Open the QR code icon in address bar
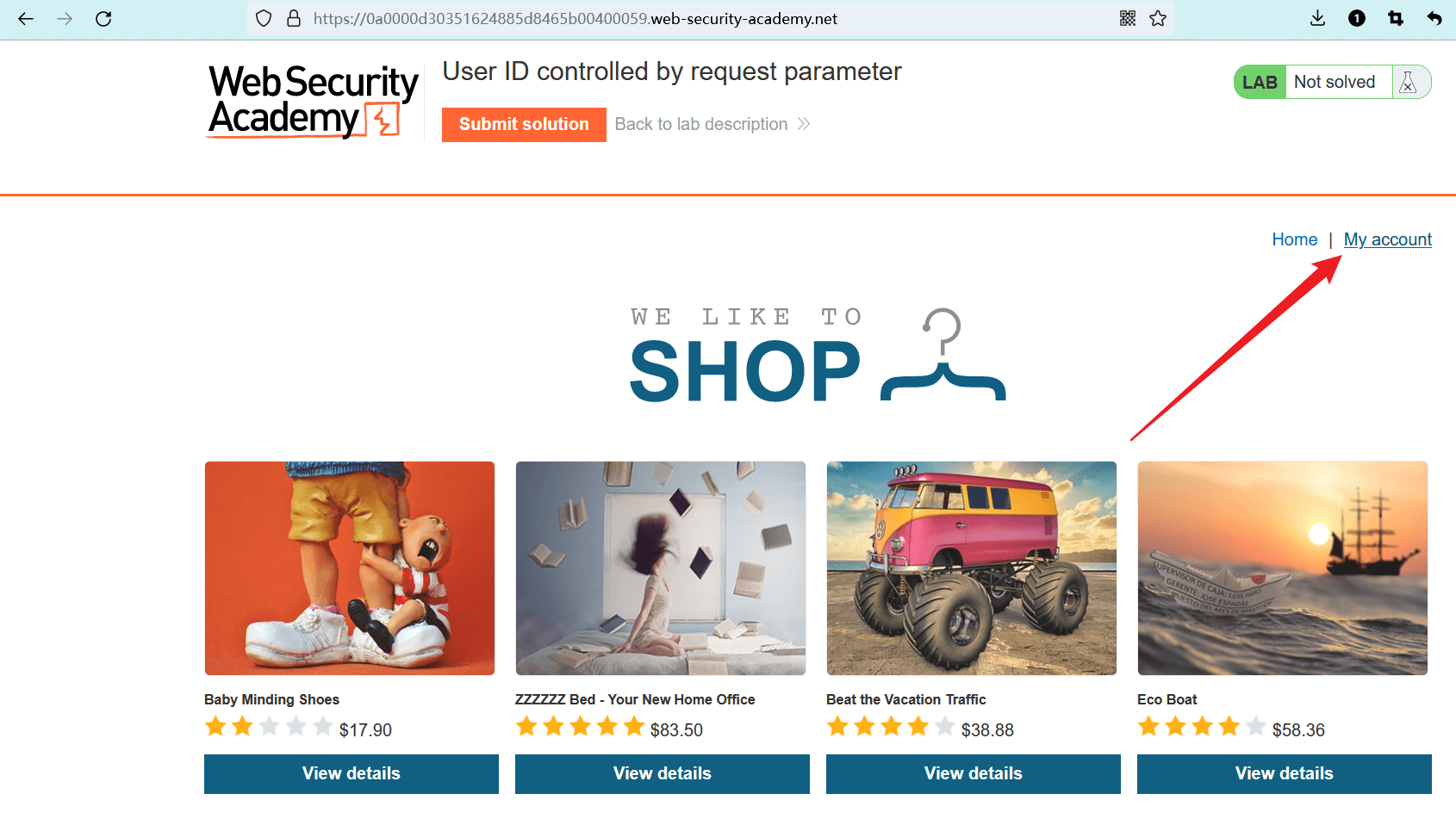This screenshot has width=1456, height=831. click(1128, 19)
